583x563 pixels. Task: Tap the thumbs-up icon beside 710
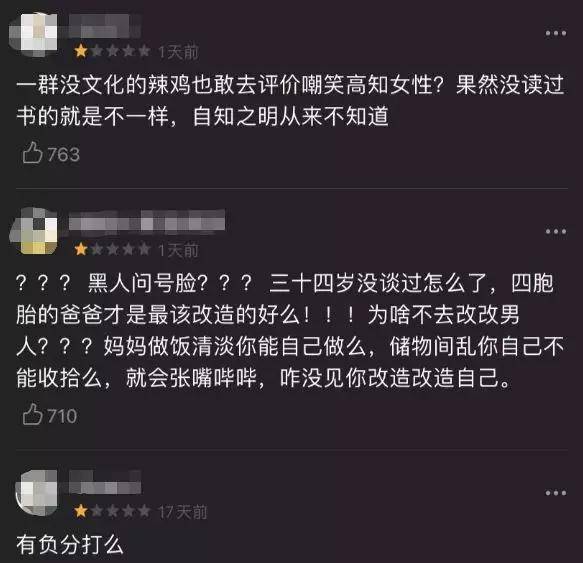click(32, 414)
